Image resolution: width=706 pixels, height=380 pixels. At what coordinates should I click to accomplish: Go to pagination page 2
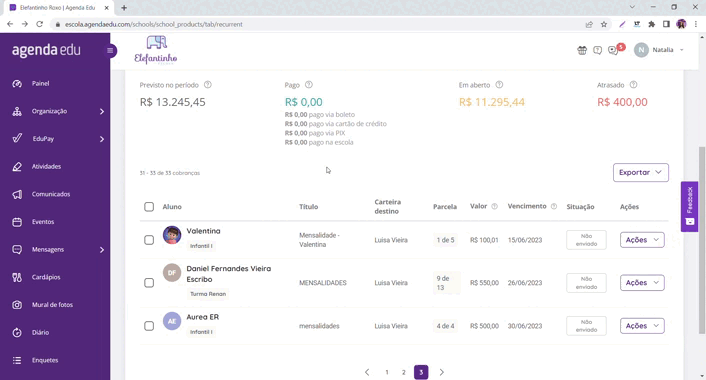(404, 372)
